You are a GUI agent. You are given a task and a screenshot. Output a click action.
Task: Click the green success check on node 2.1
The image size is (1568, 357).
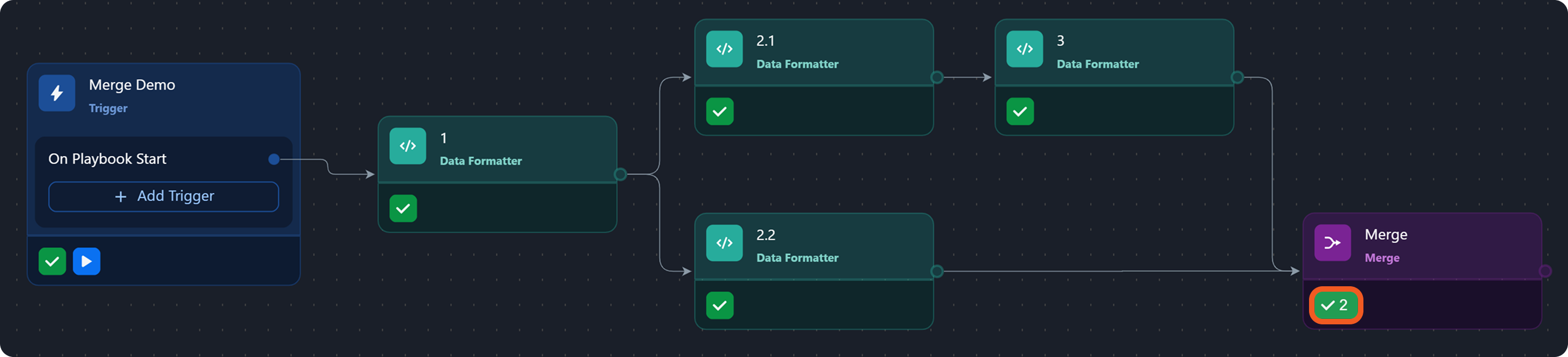tap(719, 112)
